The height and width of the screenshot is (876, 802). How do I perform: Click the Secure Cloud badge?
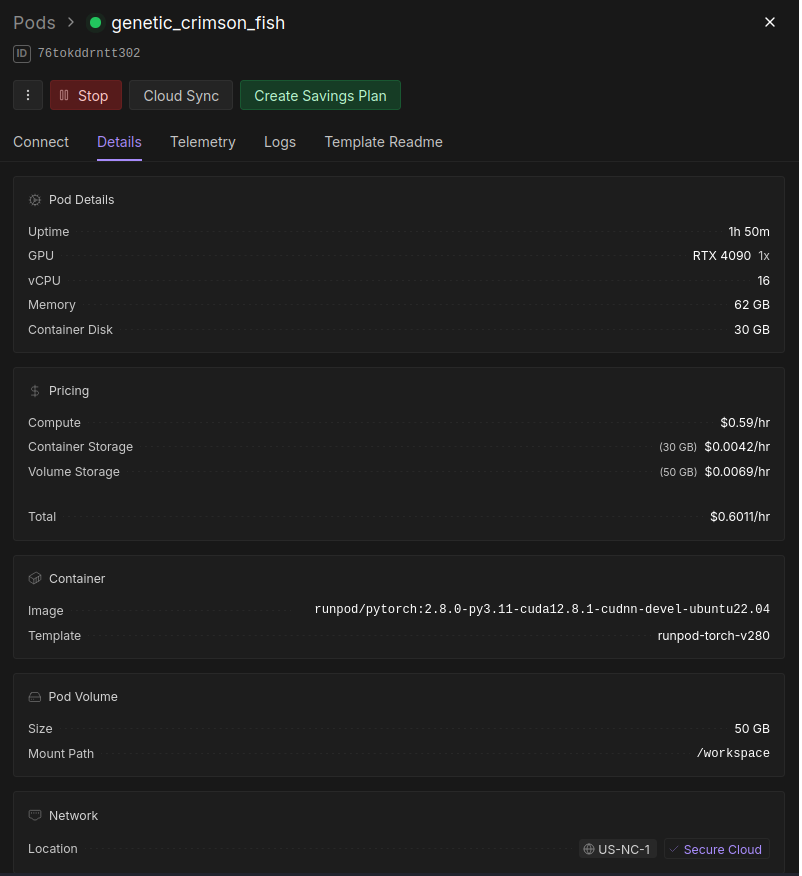pos(716,850)
